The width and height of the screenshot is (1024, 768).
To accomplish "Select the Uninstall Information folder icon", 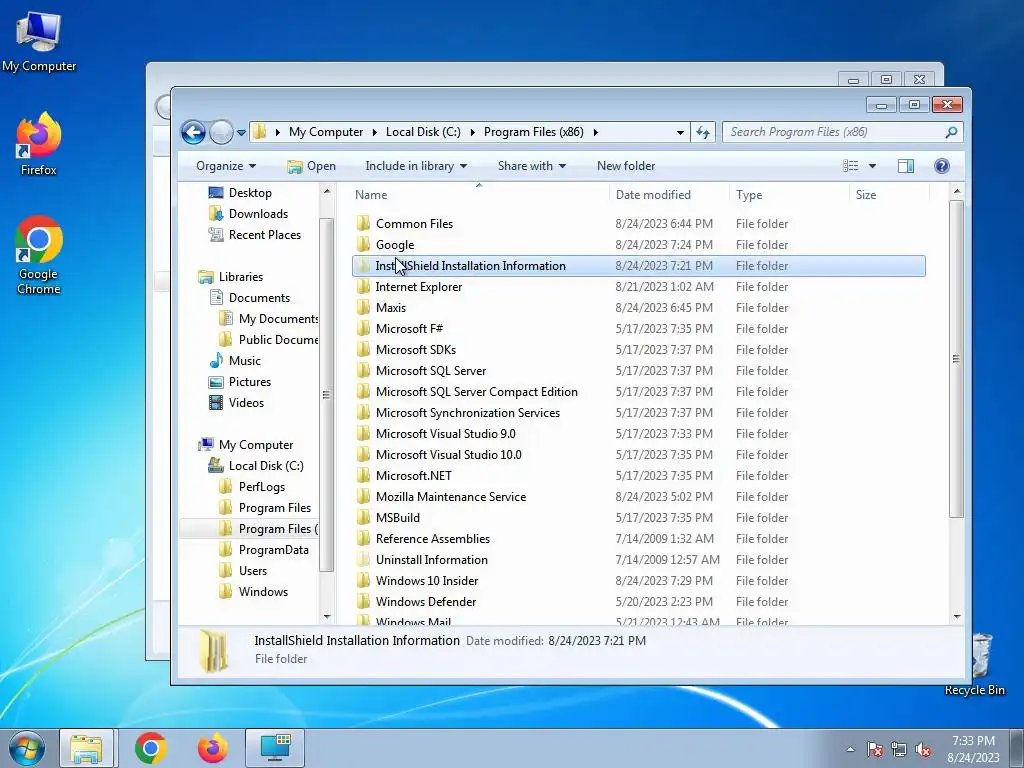I will 364,560.
